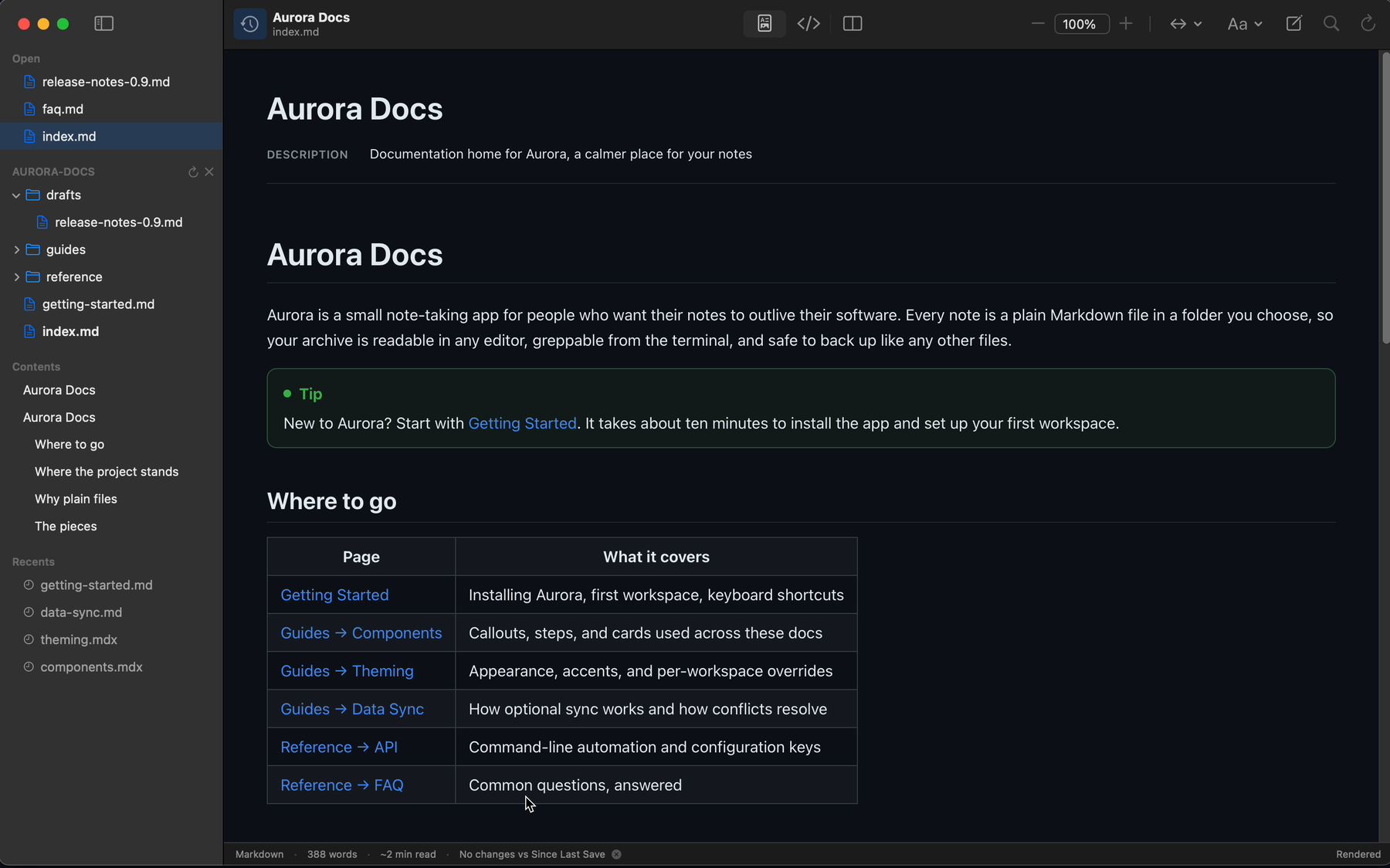Screen dimensions: 1390x868
Task: Click No changes vs Since Last Save
Action: (x=532, y=854)
